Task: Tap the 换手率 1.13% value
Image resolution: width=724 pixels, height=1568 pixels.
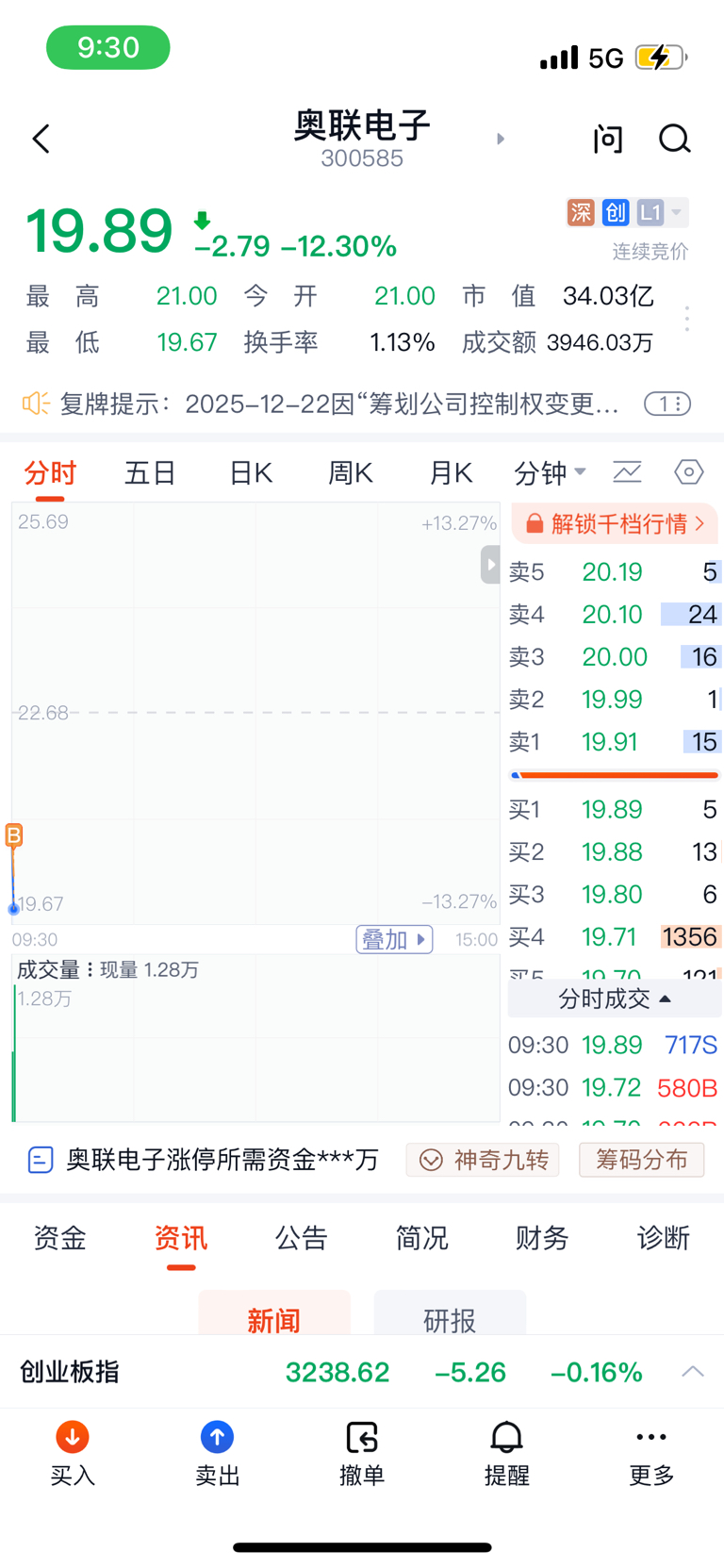Action: pyautogui.click(x=403, y=342)
